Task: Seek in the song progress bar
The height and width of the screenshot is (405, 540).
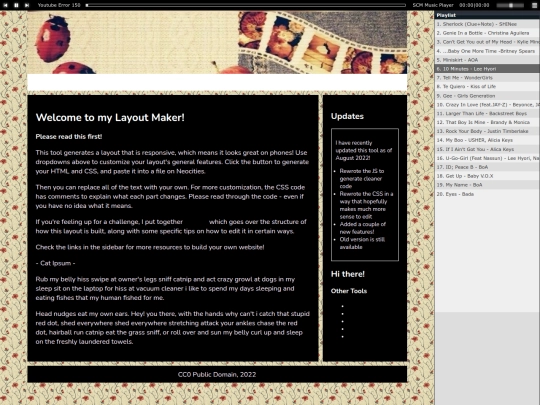Action: (x=246, y=5)
